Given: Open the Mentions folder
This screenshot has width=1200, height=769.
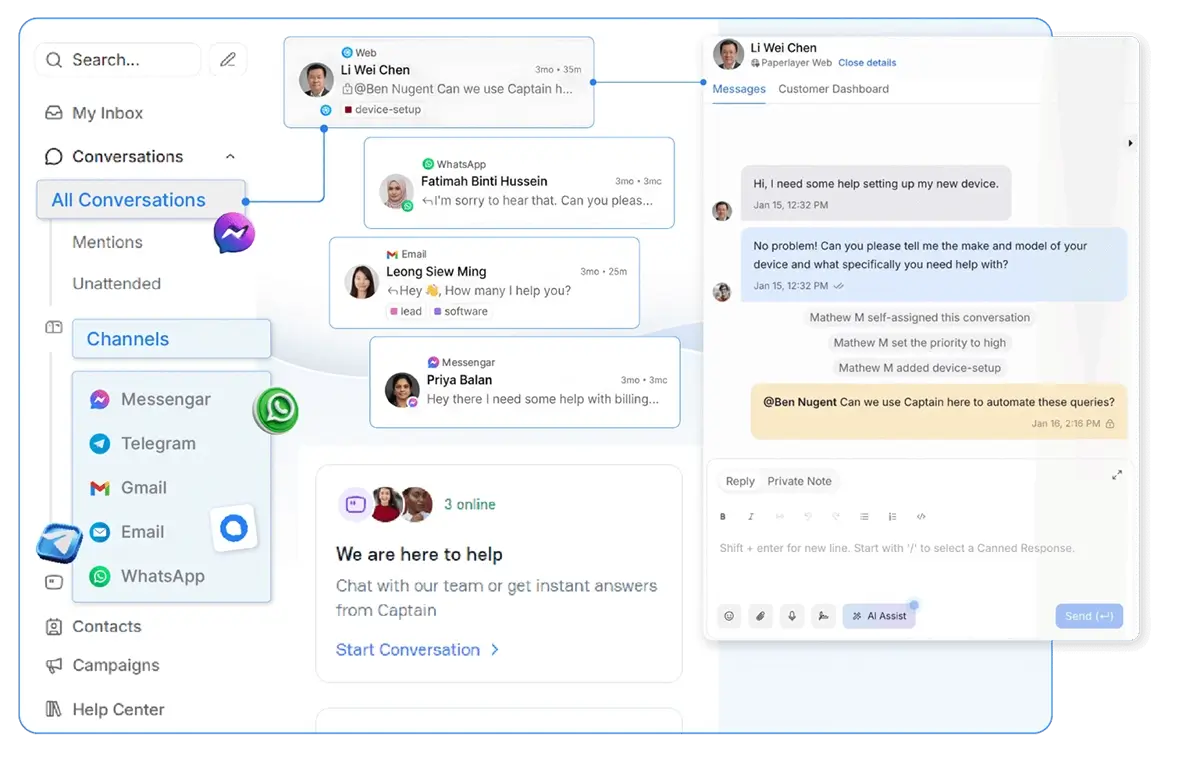Looking at the screenshot, I should point(107,242).
